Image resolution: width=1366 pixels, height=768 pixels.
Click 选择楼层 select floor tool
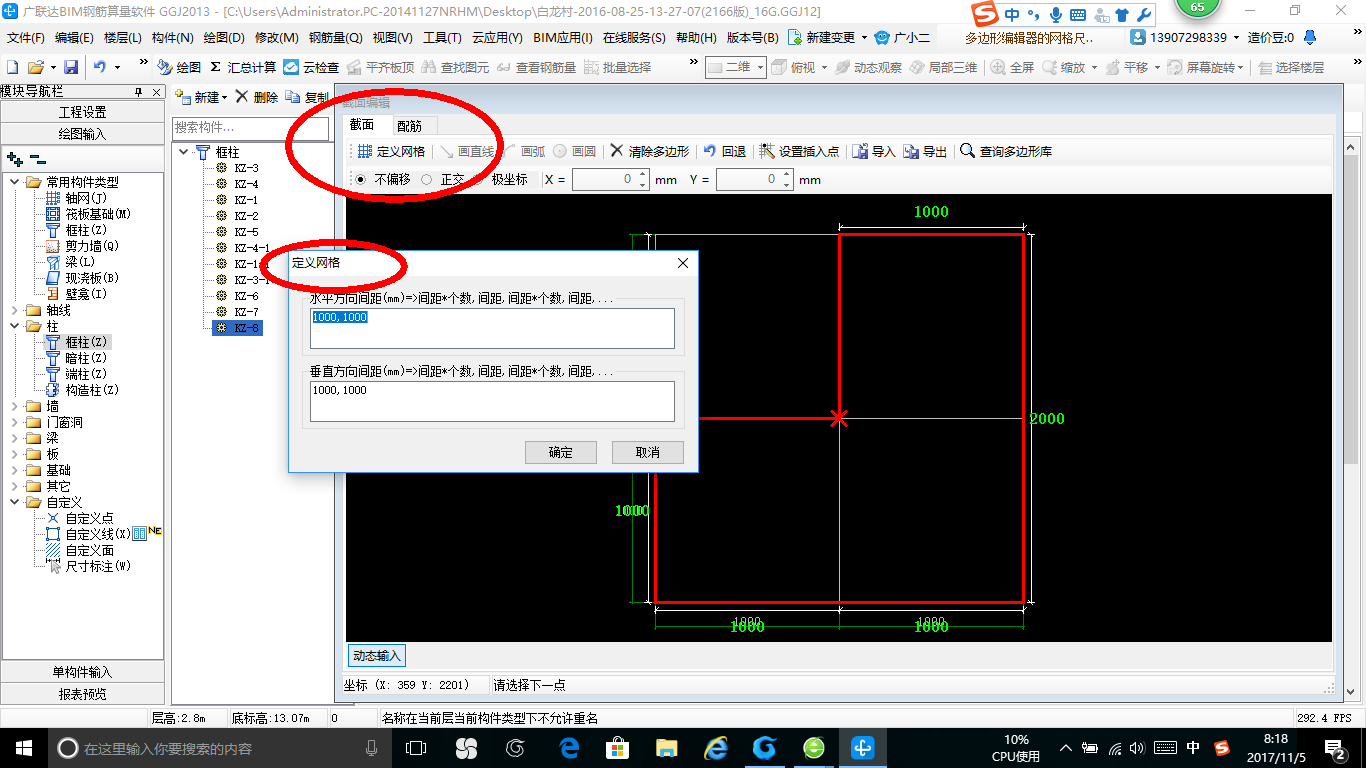[x=1290, y=67]
